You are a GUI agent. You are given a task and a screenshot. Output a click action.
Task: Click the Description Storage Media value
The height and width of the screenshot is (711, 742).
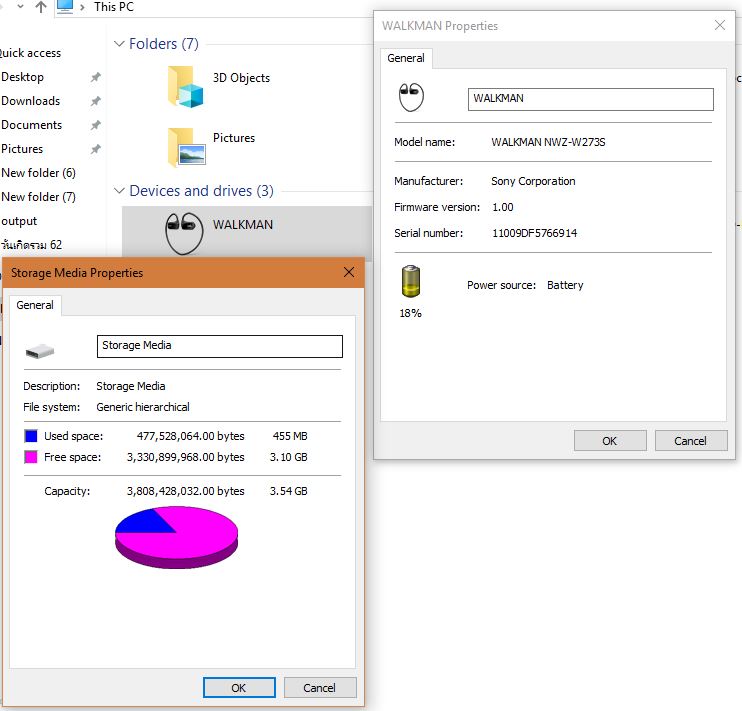(131, 386)
